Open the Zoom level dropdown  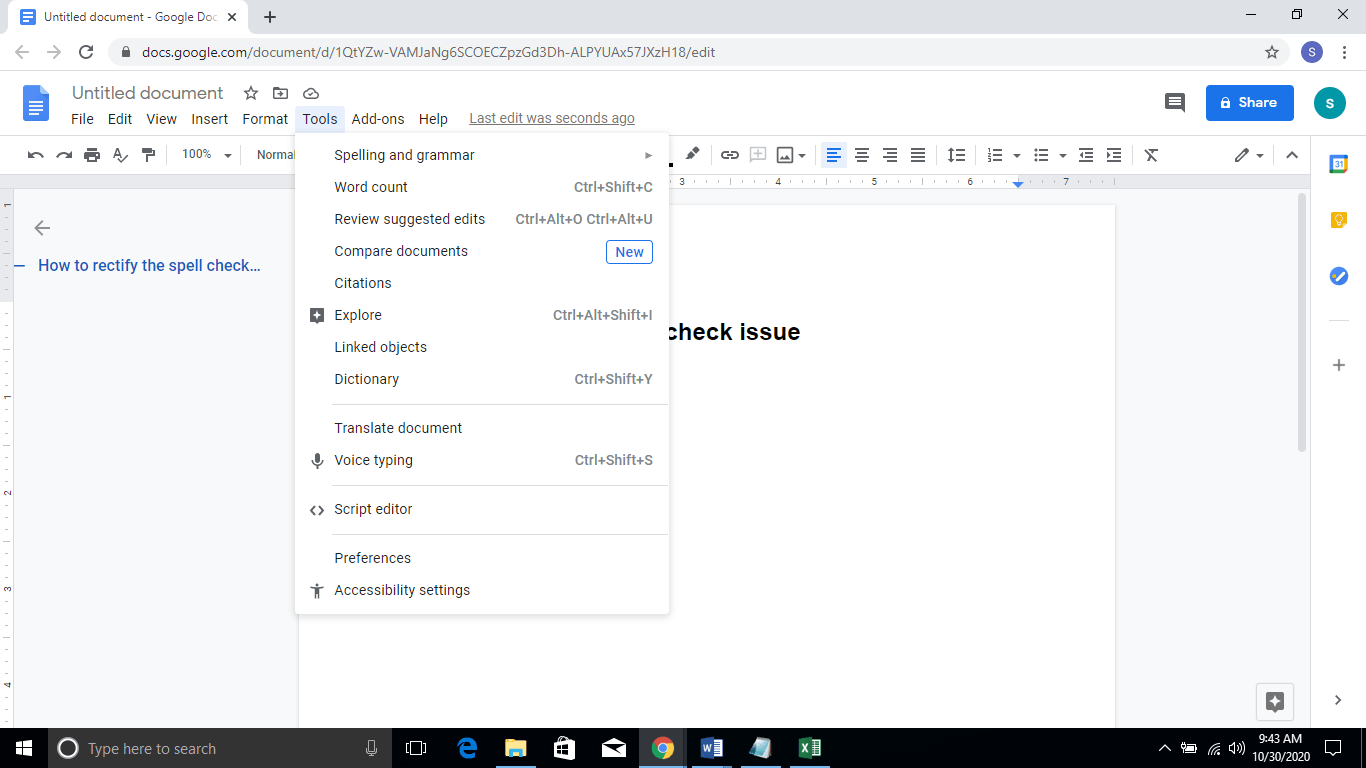click(206, 154)
